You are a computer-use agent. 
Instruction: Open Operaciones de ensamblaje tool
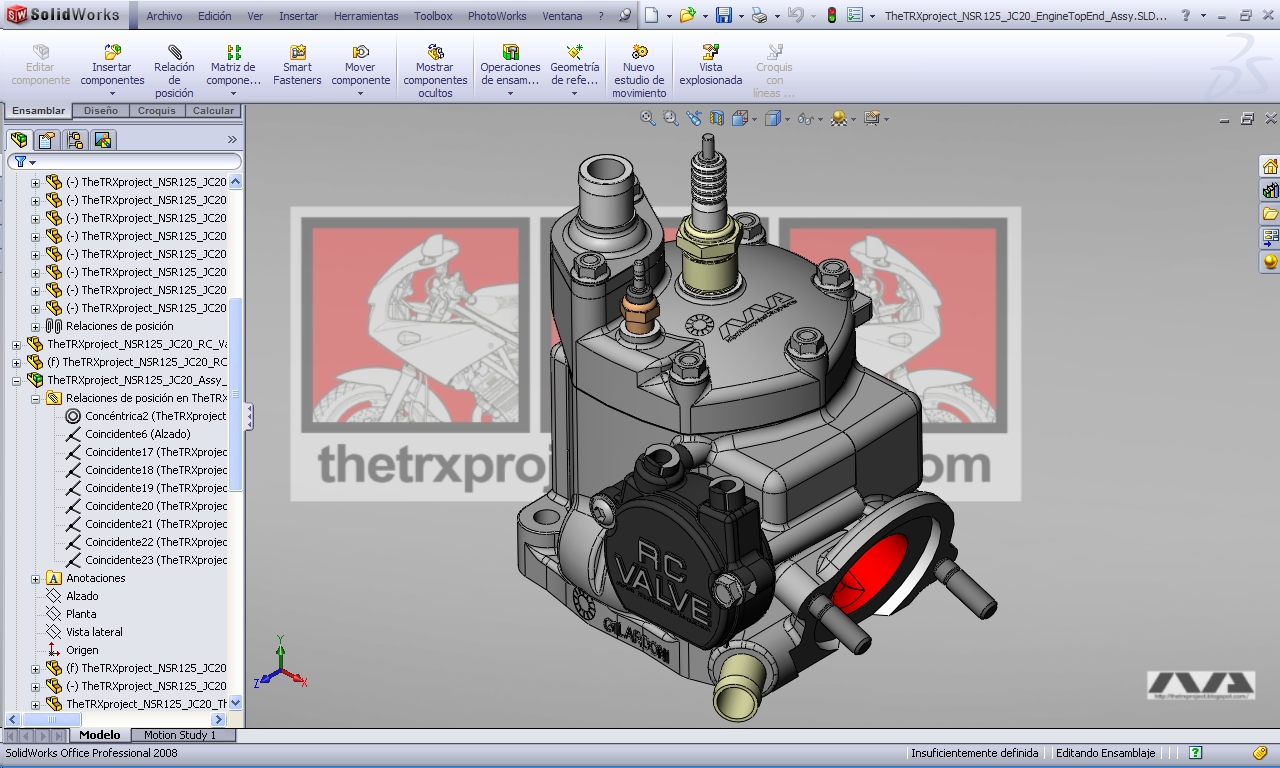(x=510, y=69)
